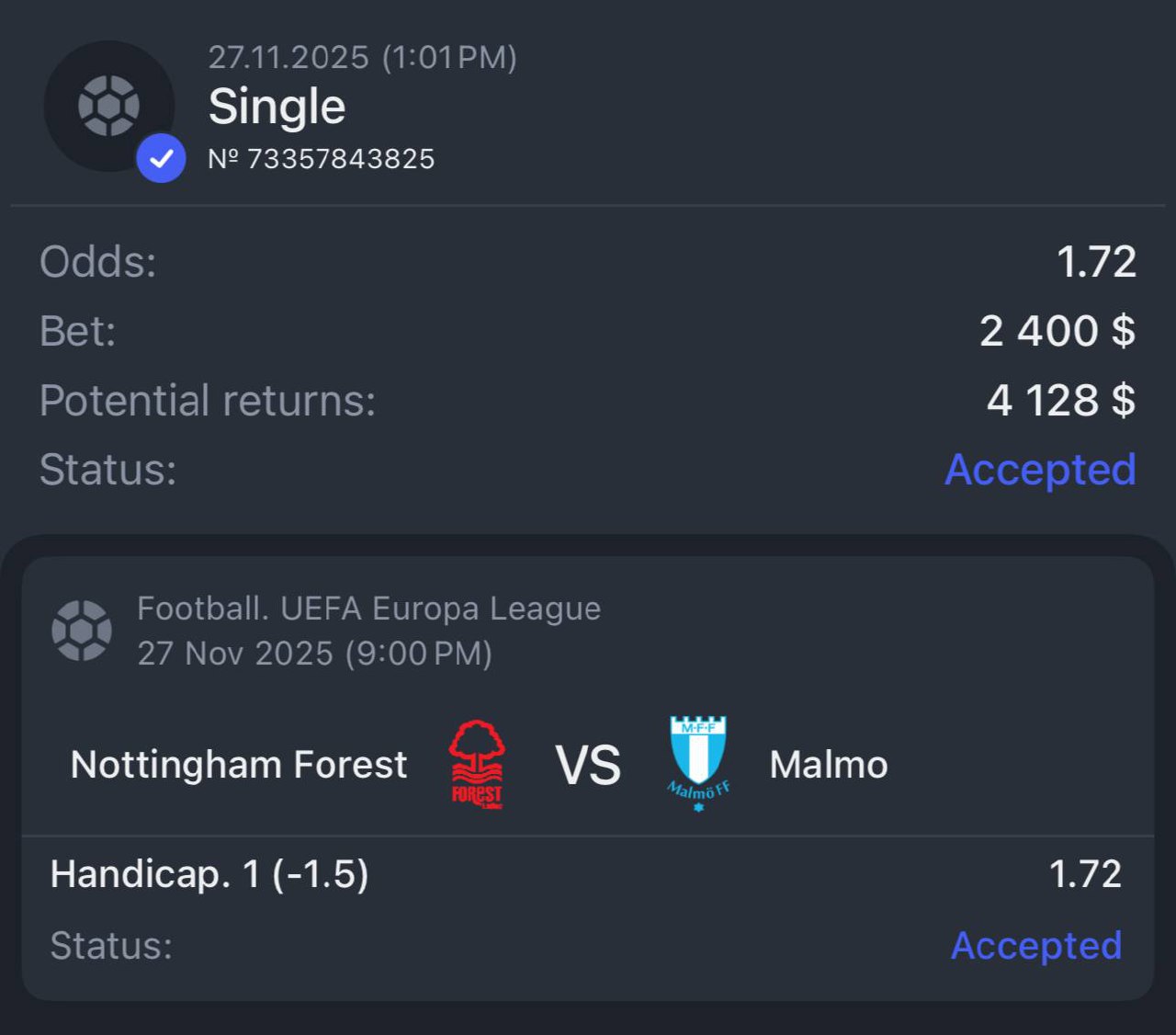This screenshot has width=1176, height=1035.
Task: Click the Single bet type title
Action: tap(277, 107)
